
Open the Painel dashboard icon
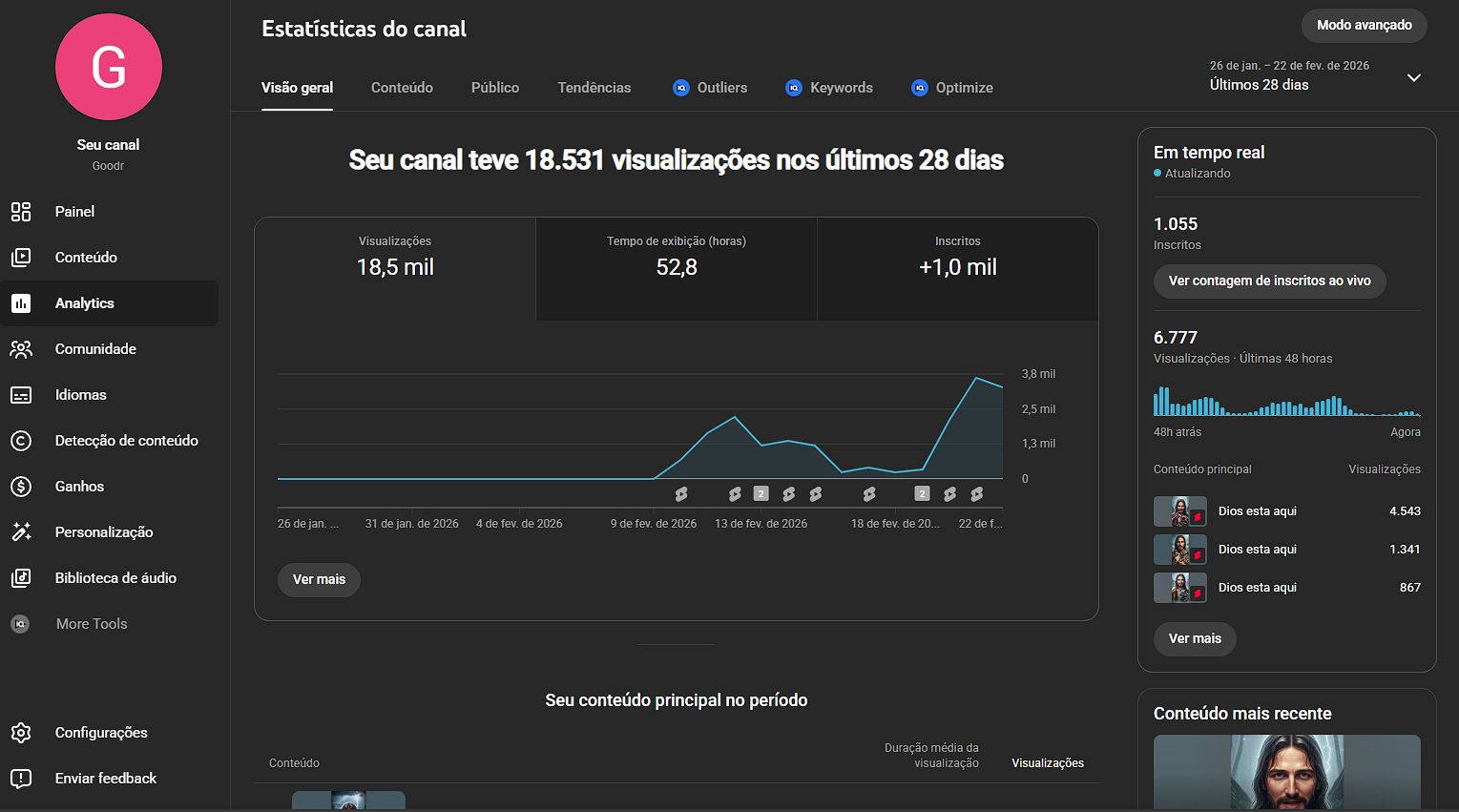(21, 212)
